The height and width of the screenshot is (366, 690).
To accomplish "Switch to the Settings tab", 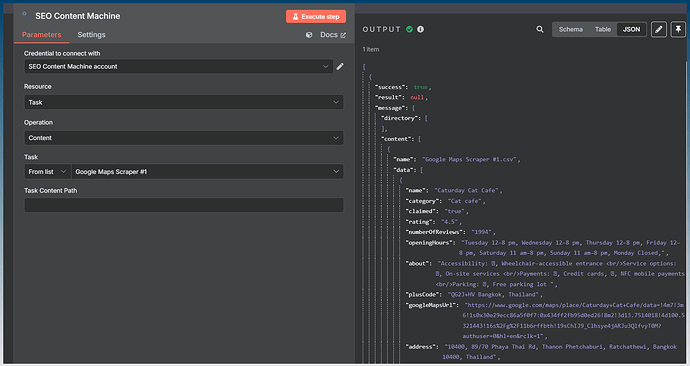I will [x=92, y=35].
